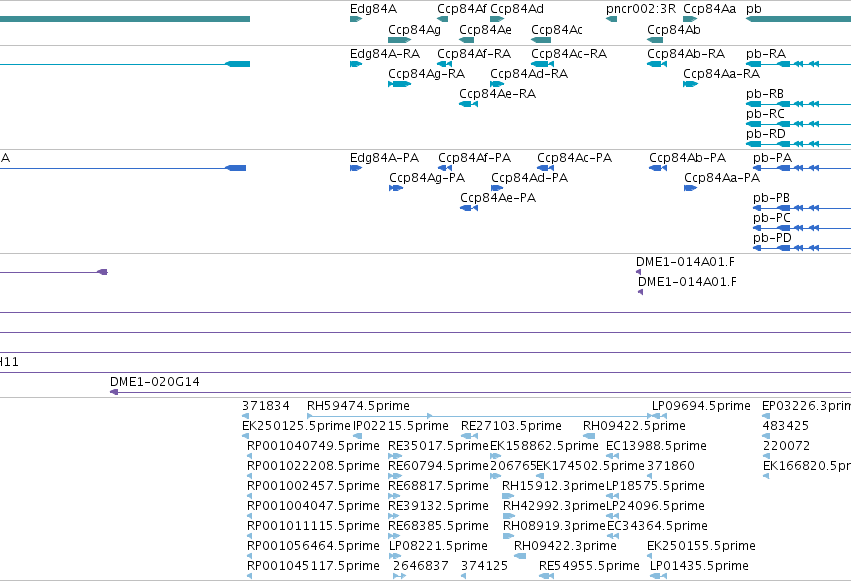This screenshot has height=581, width=851.
Task: Click the Ccp84Aa-PA protein label
Action: coord(722,178)
